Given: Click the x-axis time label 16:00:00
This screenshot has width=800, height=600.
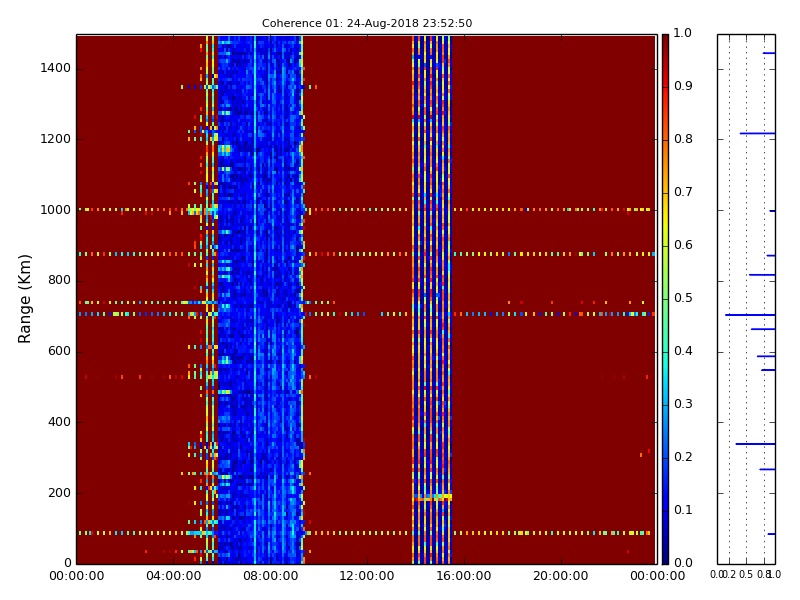Looking at the screenshot, I should pyautogui.click(x=464, y=577).
